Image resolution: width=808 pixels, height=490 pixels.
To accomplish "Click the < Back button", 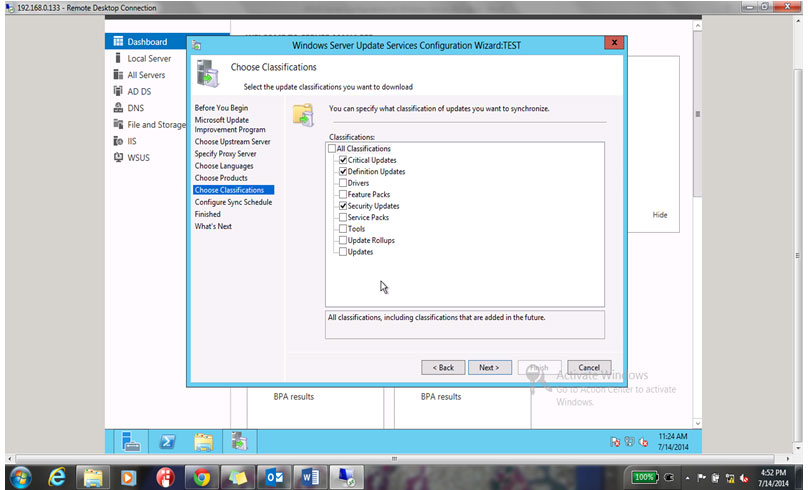I will [443, 367].
